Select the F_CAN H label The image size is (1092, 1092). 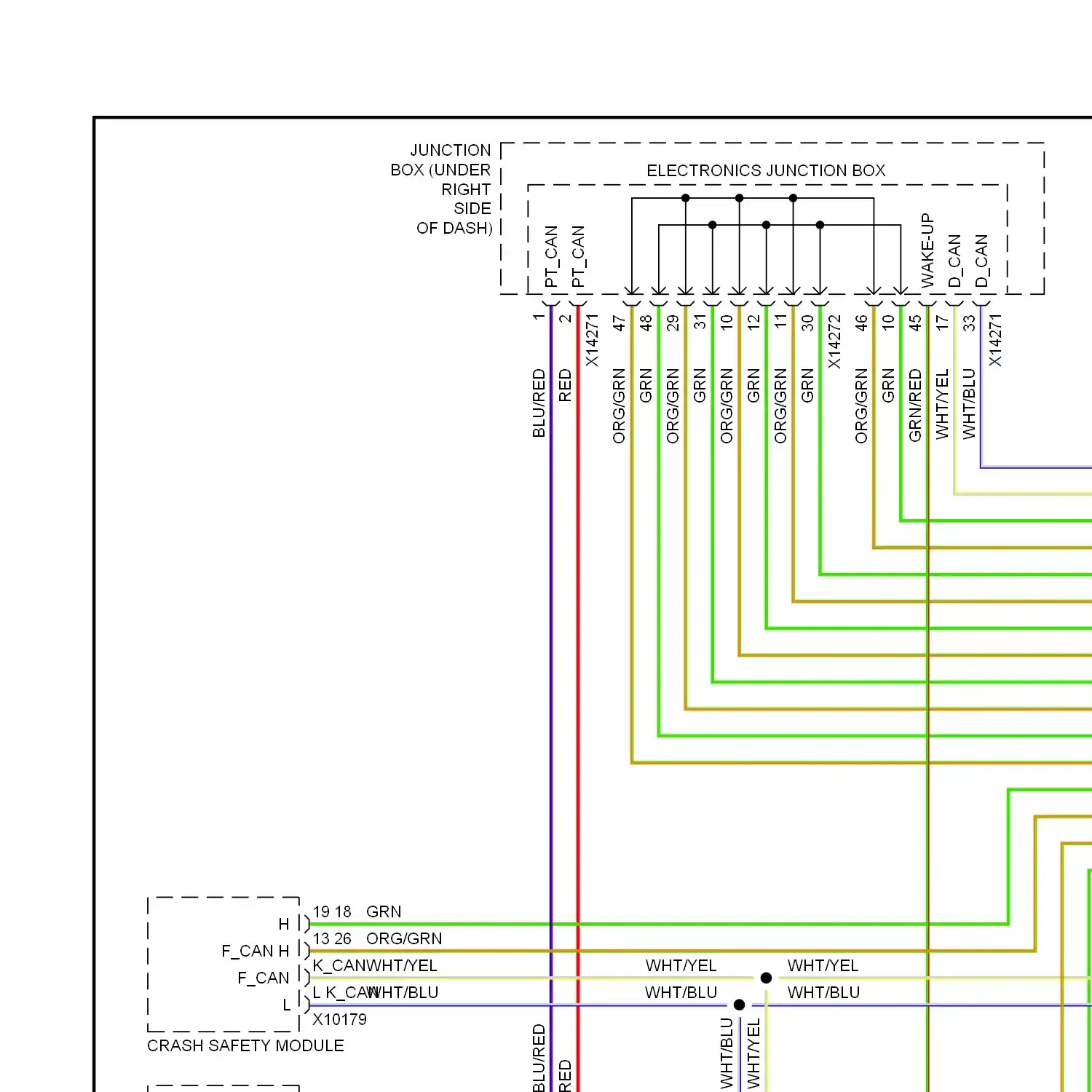[x=256, y=951]
